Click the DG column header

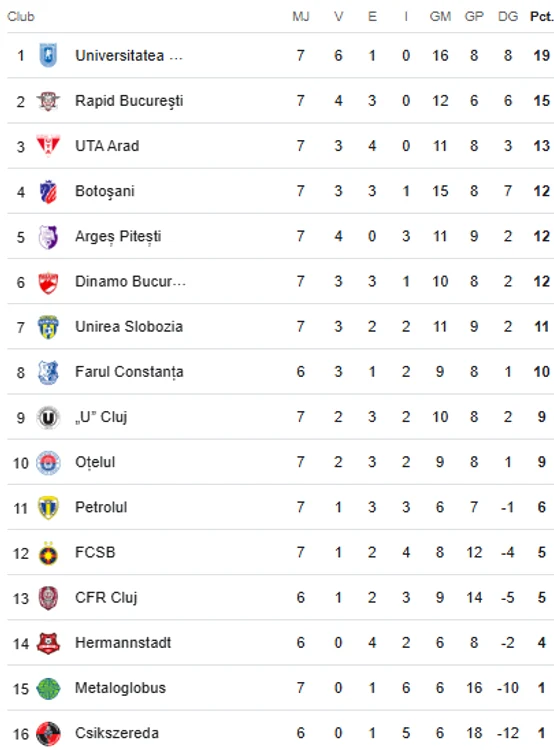(508, 17)
